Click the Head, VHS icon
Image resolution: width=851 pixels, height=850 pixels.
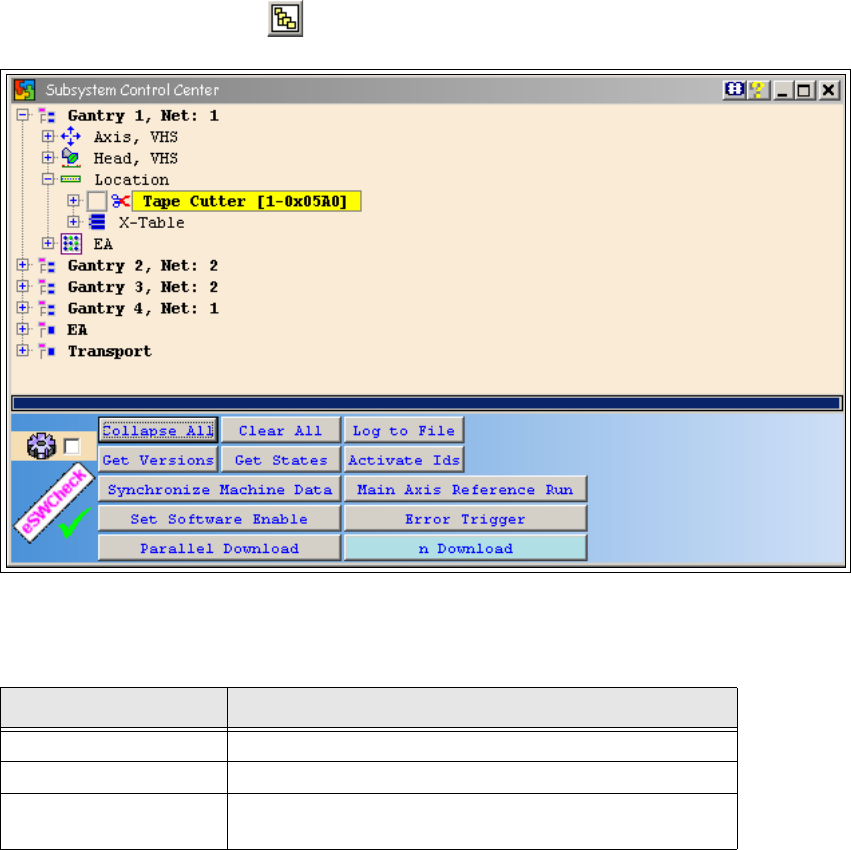coord(71,158)
